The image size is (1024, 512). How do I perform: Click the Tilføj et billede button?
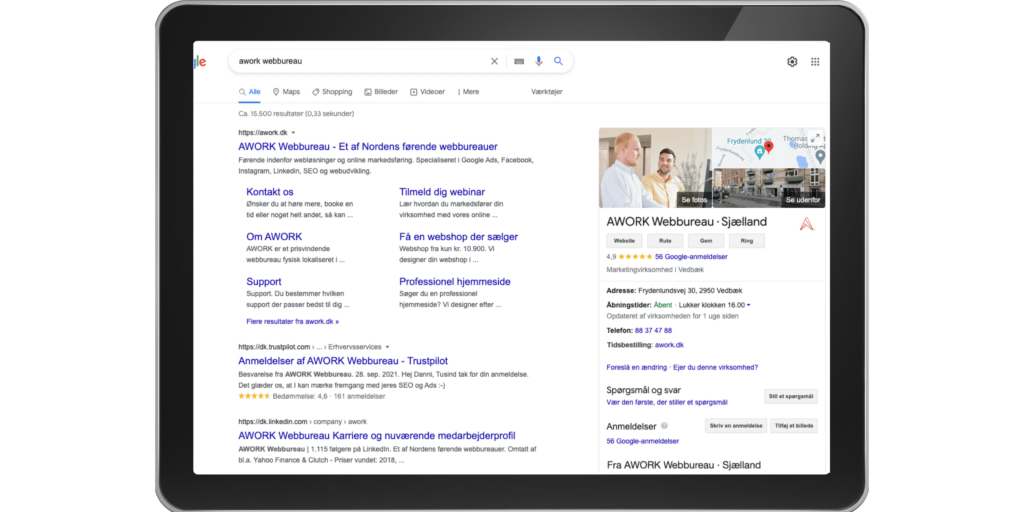(x=794, y=426)
